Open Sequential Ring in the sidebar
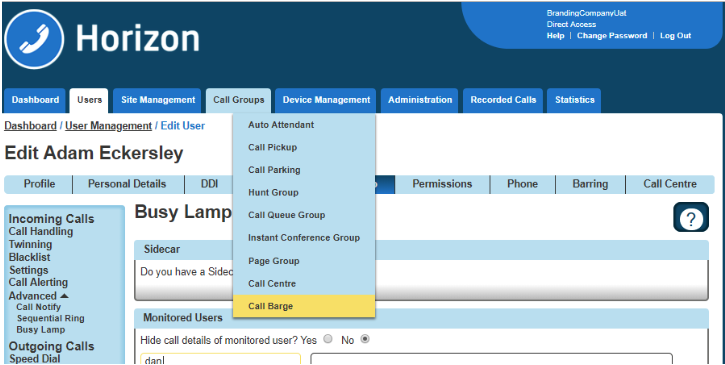This screenshot has width=725, height=365. 51,318
